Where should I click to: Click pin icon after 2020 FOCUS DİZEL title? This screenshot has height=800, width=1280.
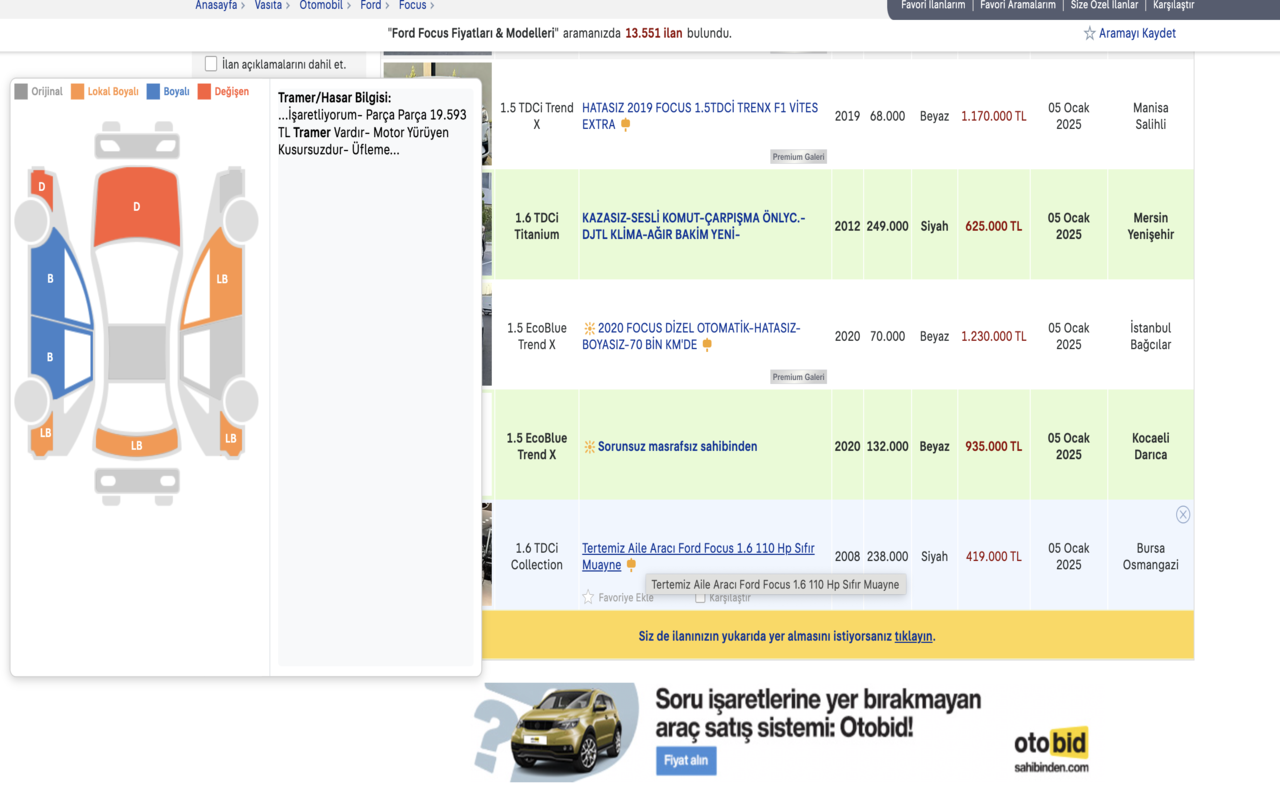(x=707, y=345)
